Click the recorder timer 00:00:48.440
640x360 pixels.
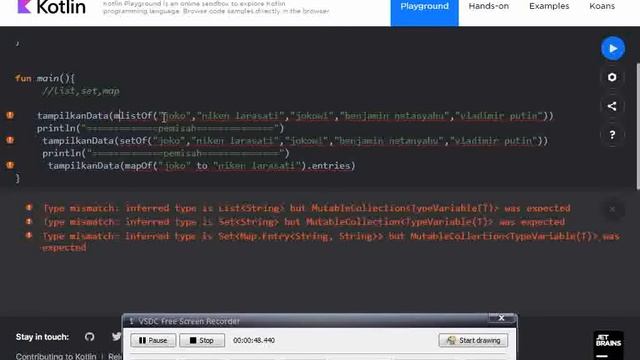tap(253, 340)
